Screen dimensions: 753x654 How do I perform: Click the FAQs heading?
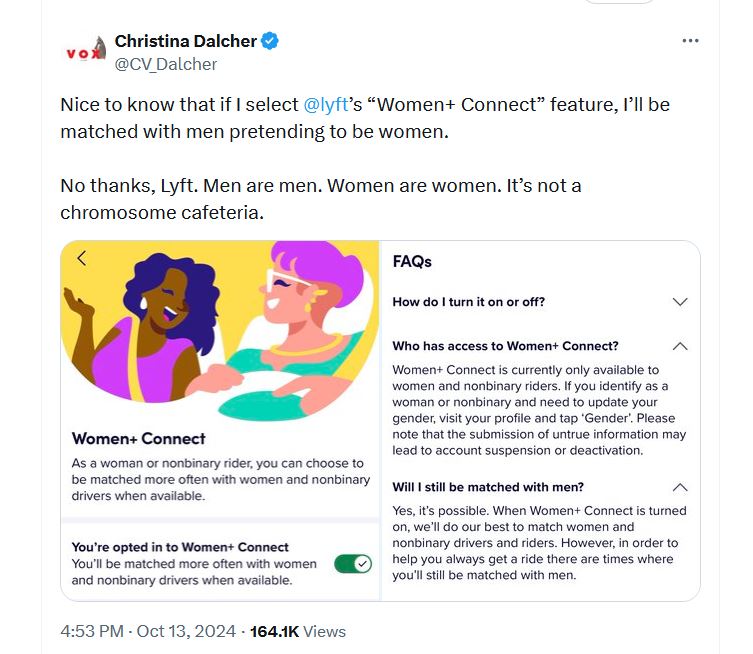[412, 261]
